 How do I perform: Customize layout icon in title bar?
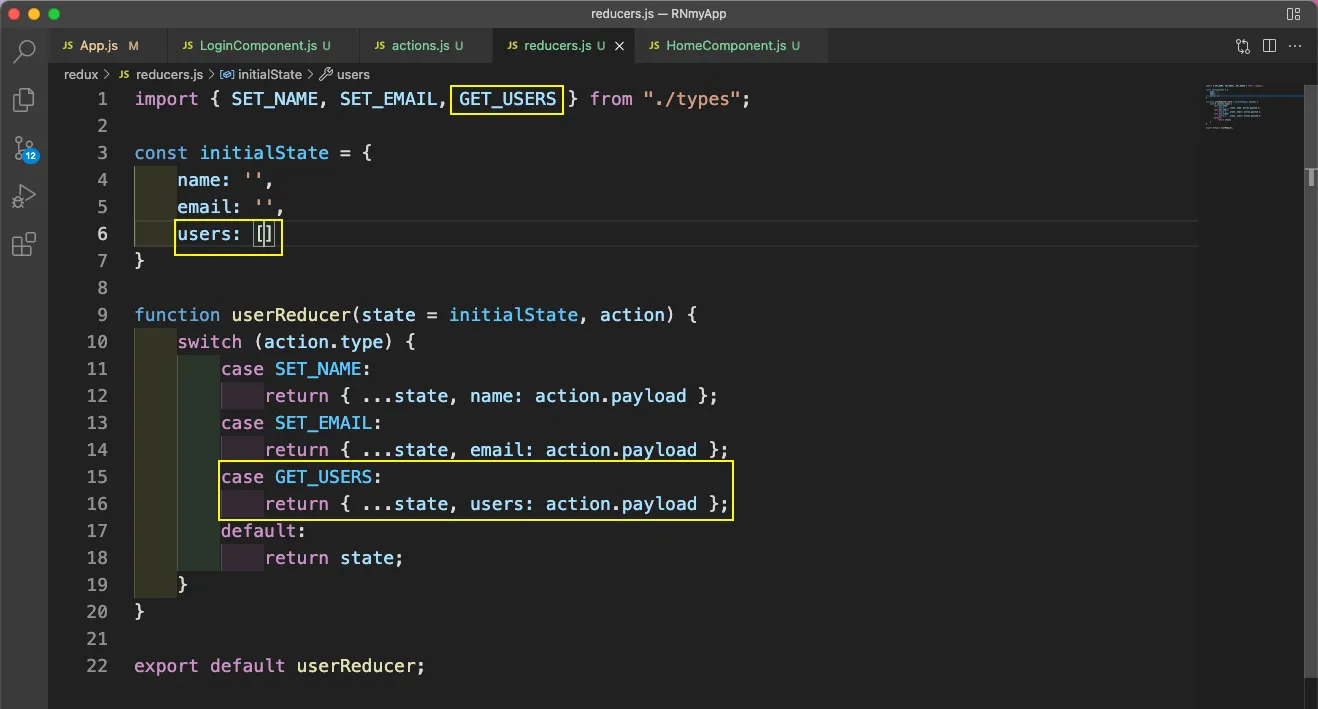click(x=1294, y=14)
